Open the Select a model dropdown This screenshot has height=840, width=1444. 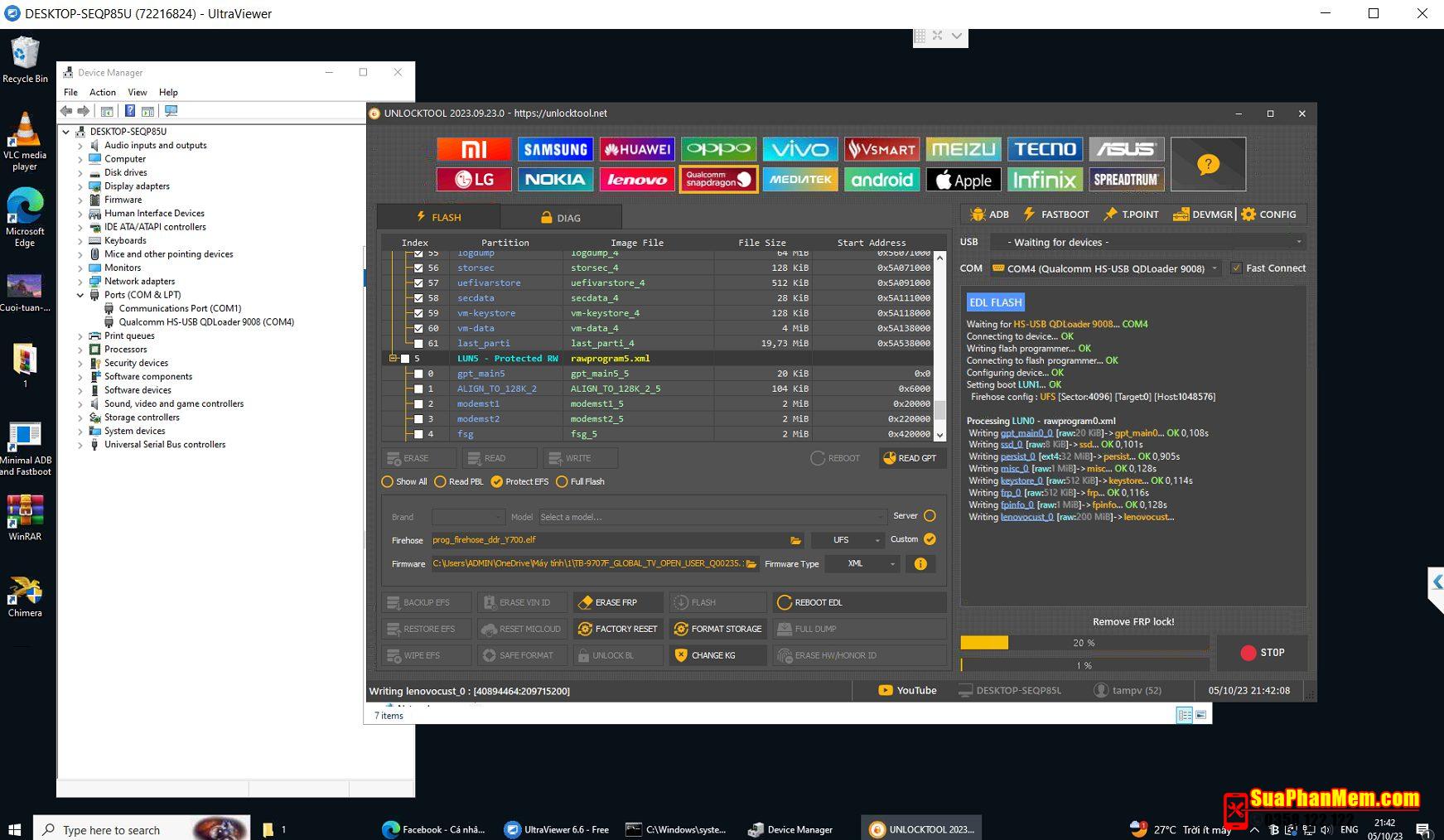tap(712, 517)
